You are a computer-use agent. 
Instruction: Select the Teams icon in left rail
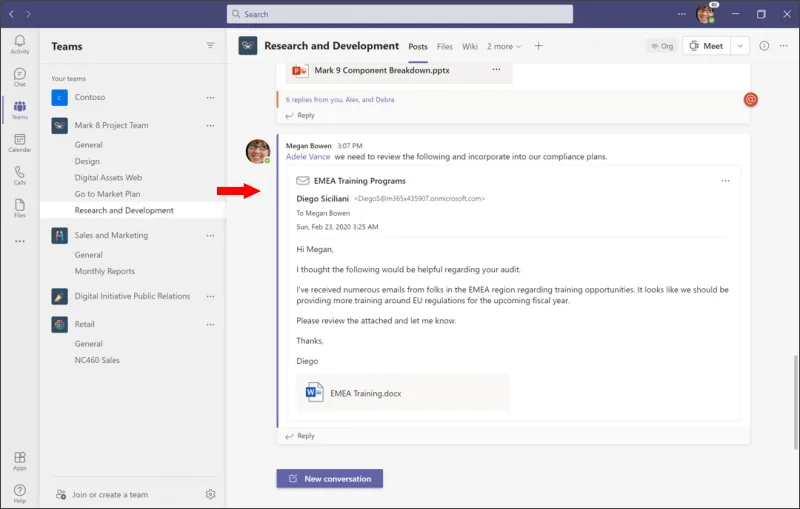[19, 110]
